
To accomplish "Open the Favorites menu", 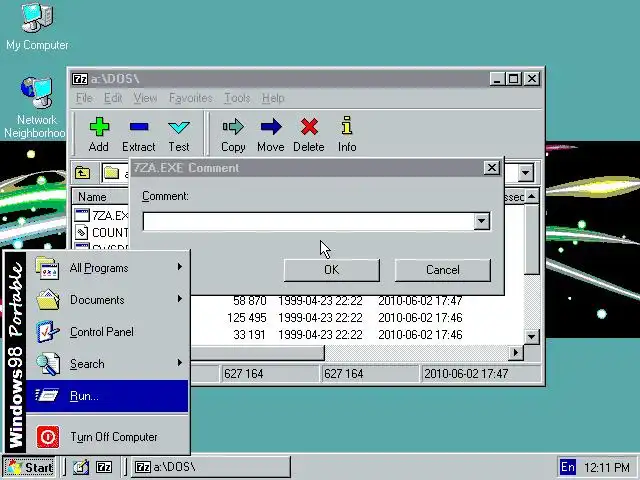I will (x=191, y=98).
